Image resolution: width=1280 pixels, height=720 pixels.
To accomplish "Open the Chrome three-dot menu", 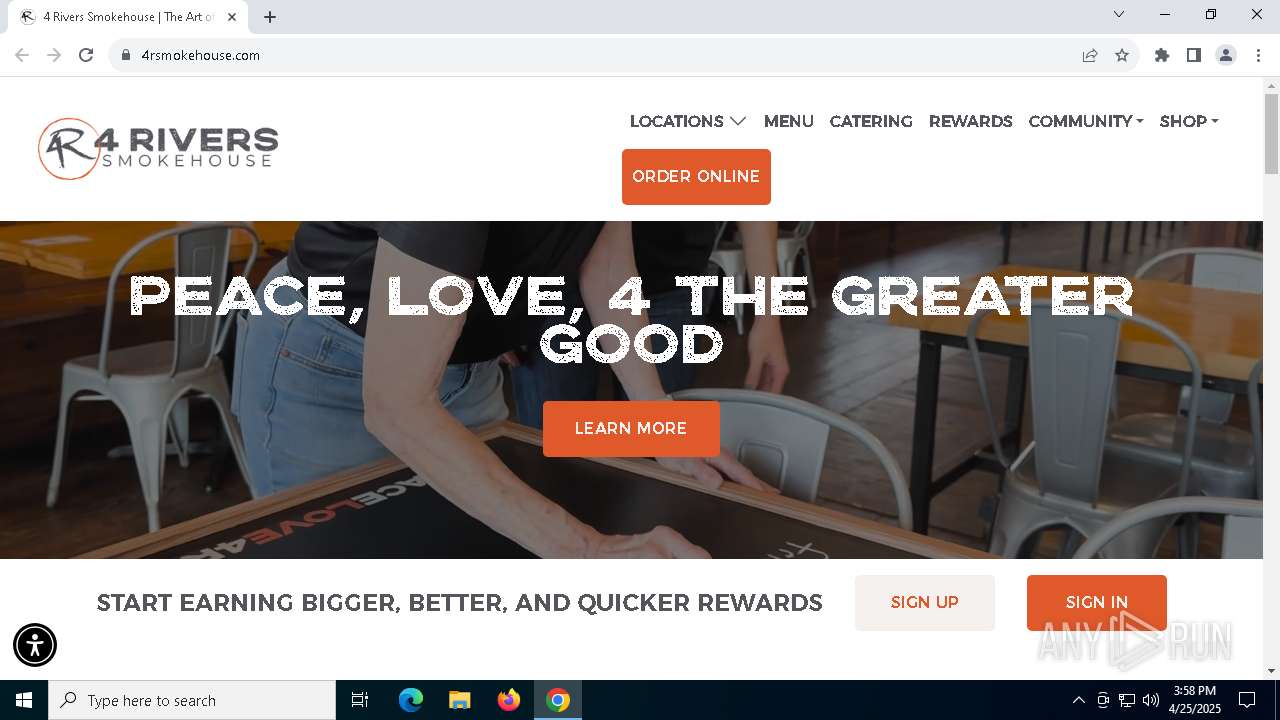I will point(1258,55).
